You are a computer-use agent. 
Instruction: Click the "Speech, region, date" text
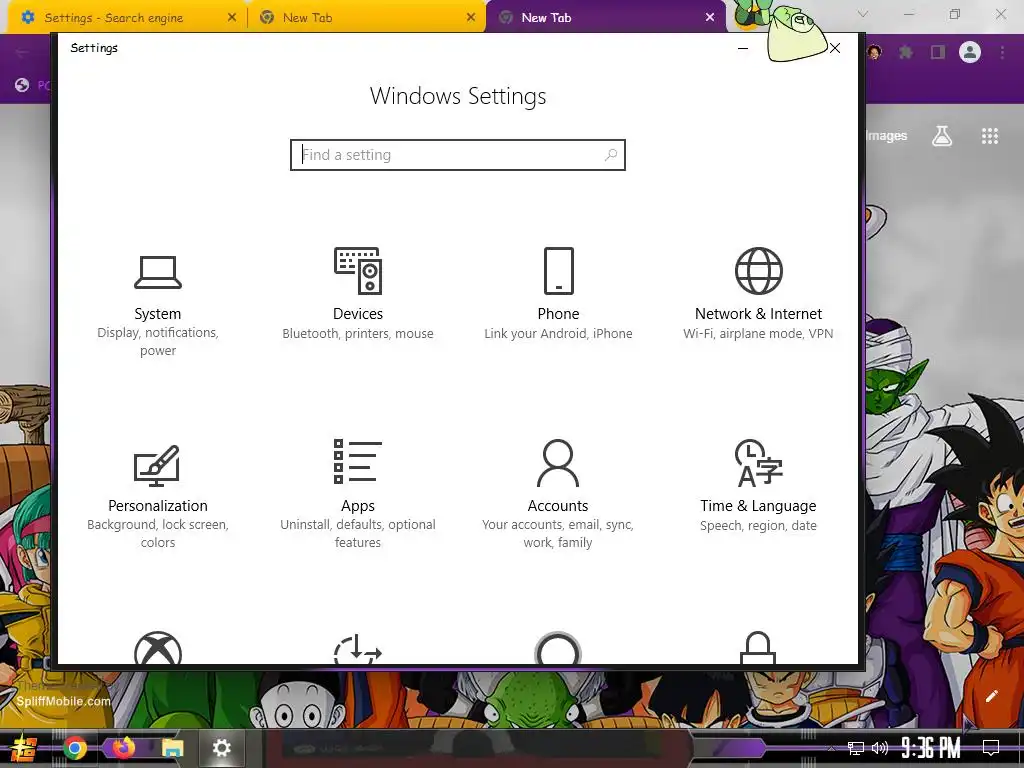pyautogui.click(x=758, y=526)
